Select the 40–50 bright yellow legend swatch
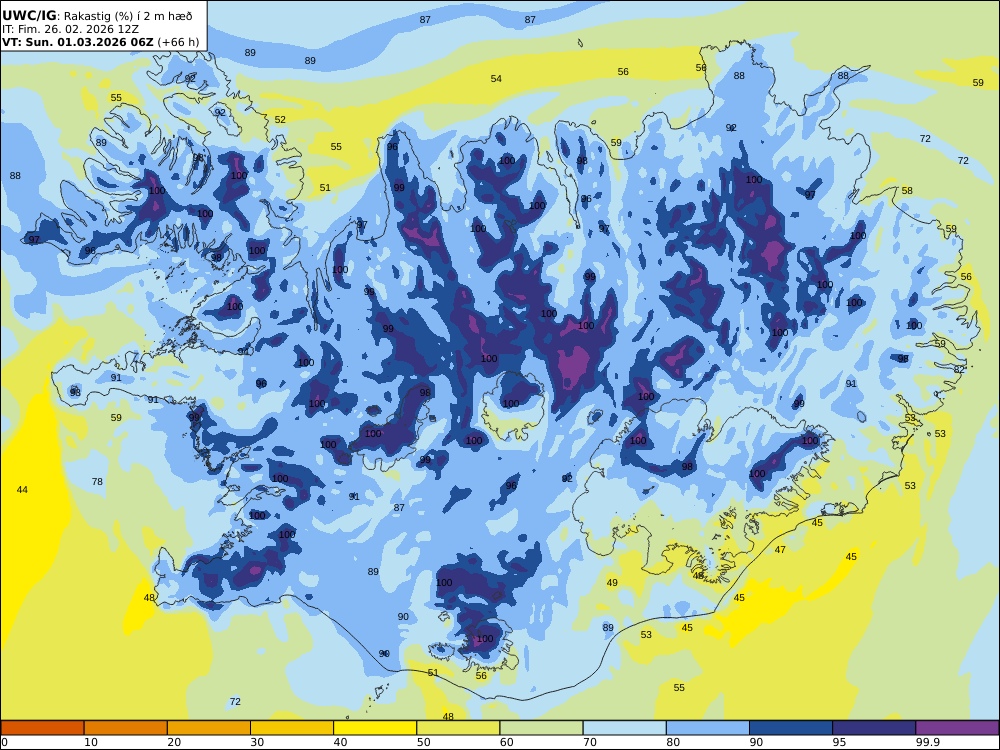This screenshot has width=1000, height=750. tap(375, 728)
